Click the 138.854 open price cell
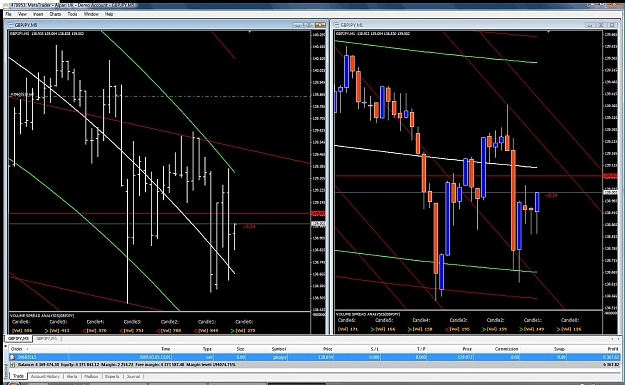The image size is (625, 385). [325, 357]
